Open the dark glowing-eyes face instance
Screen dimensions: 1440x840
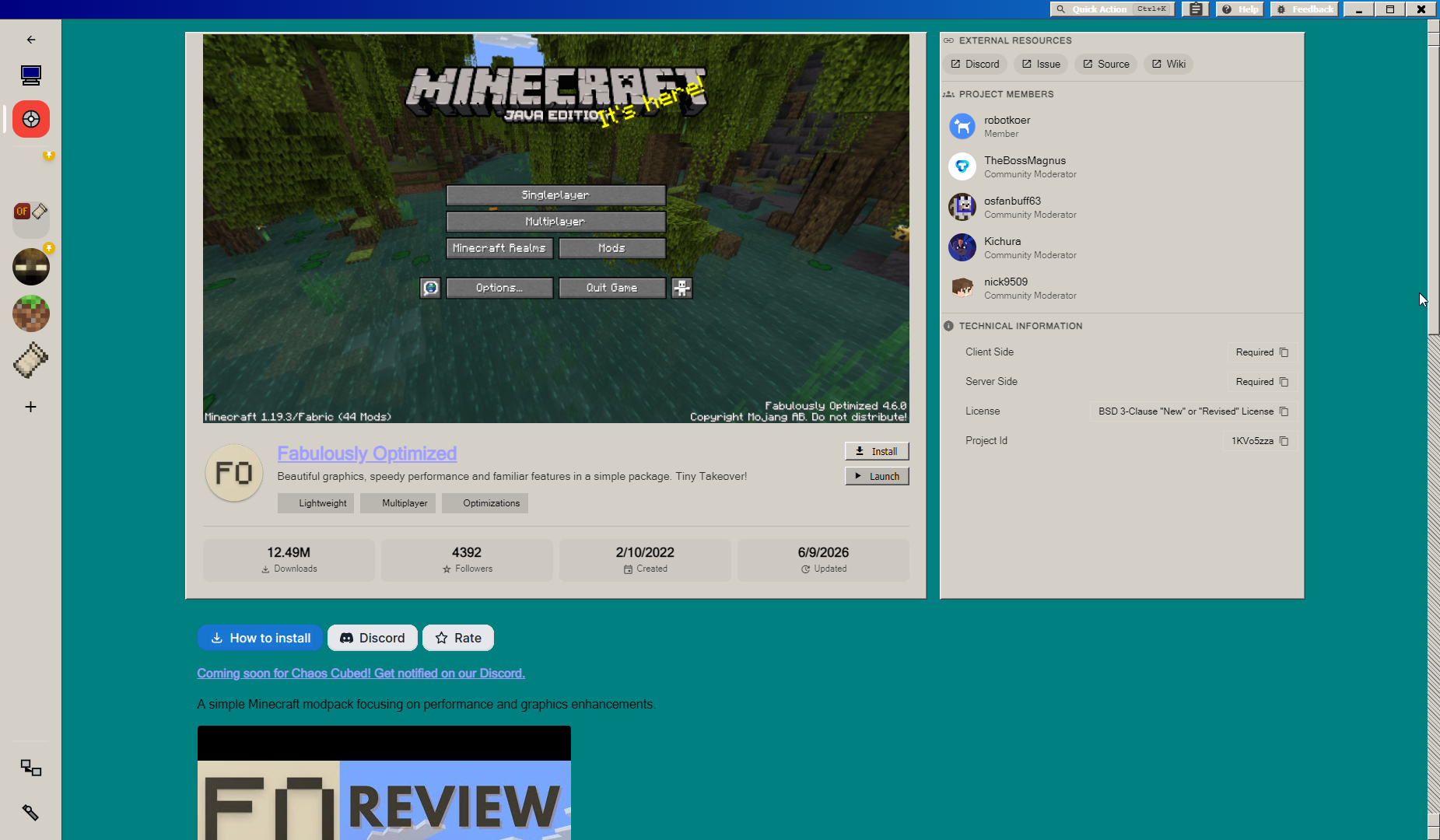coord(31,267)
